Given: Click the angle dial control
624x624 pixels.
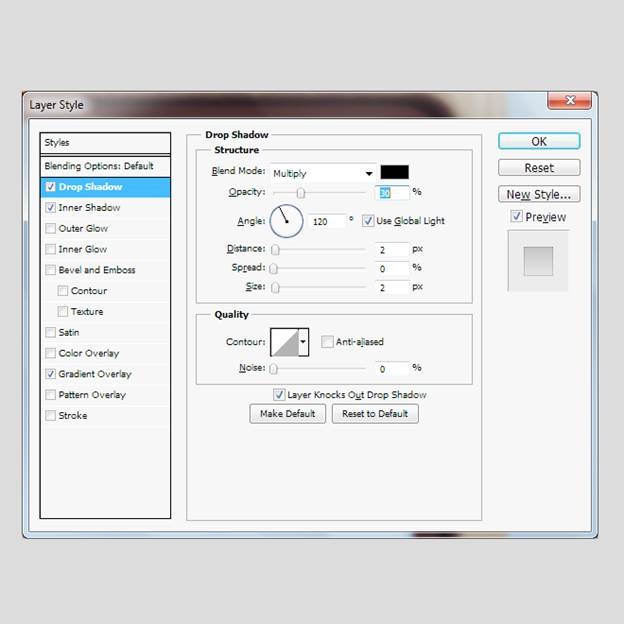Looking at the screenshot, I should [286, 220].
